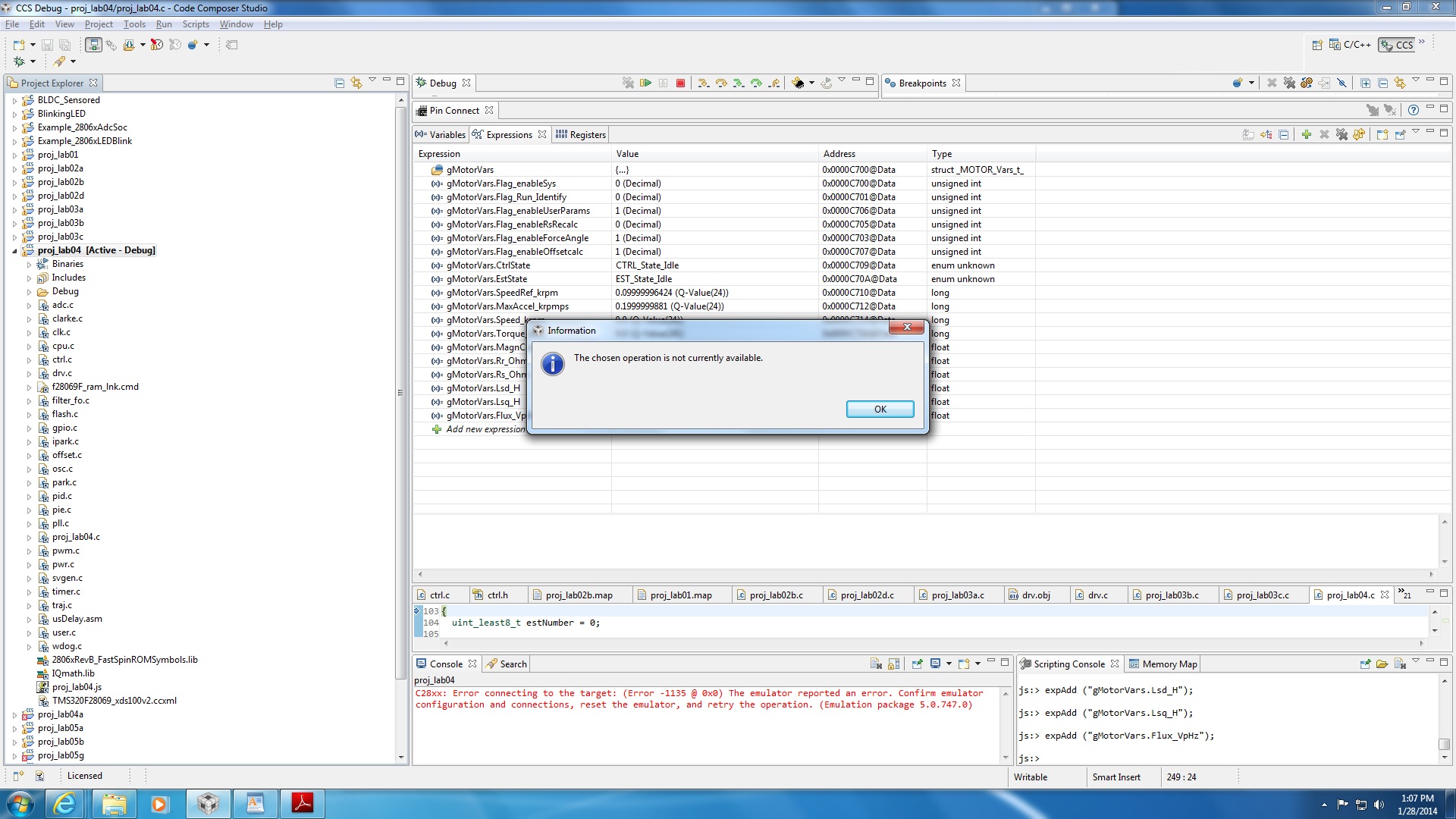Viewport: 1456px width, 819px height.
Task: Open the CPU Reset dropdown arrow
Action: coord(811,83)
